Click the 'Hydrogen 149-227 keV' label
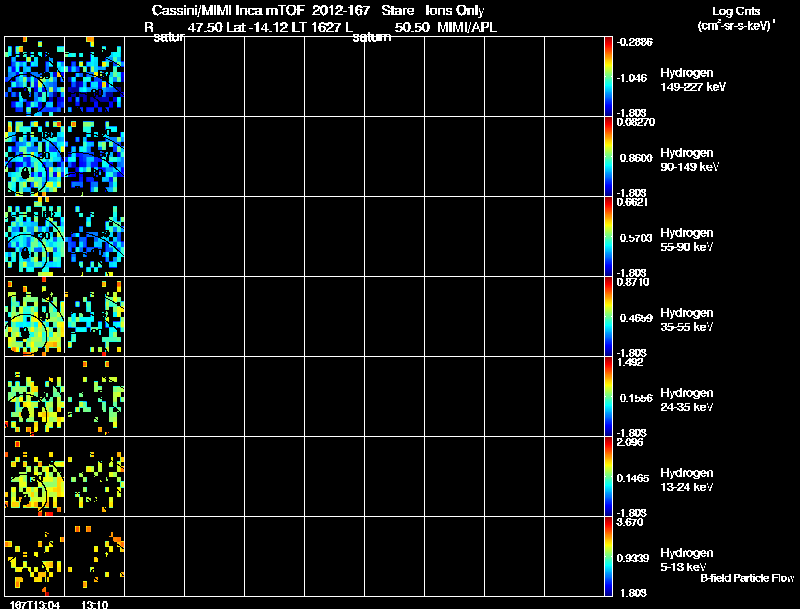This screenshot has height=609, width=800. point(692,80)
